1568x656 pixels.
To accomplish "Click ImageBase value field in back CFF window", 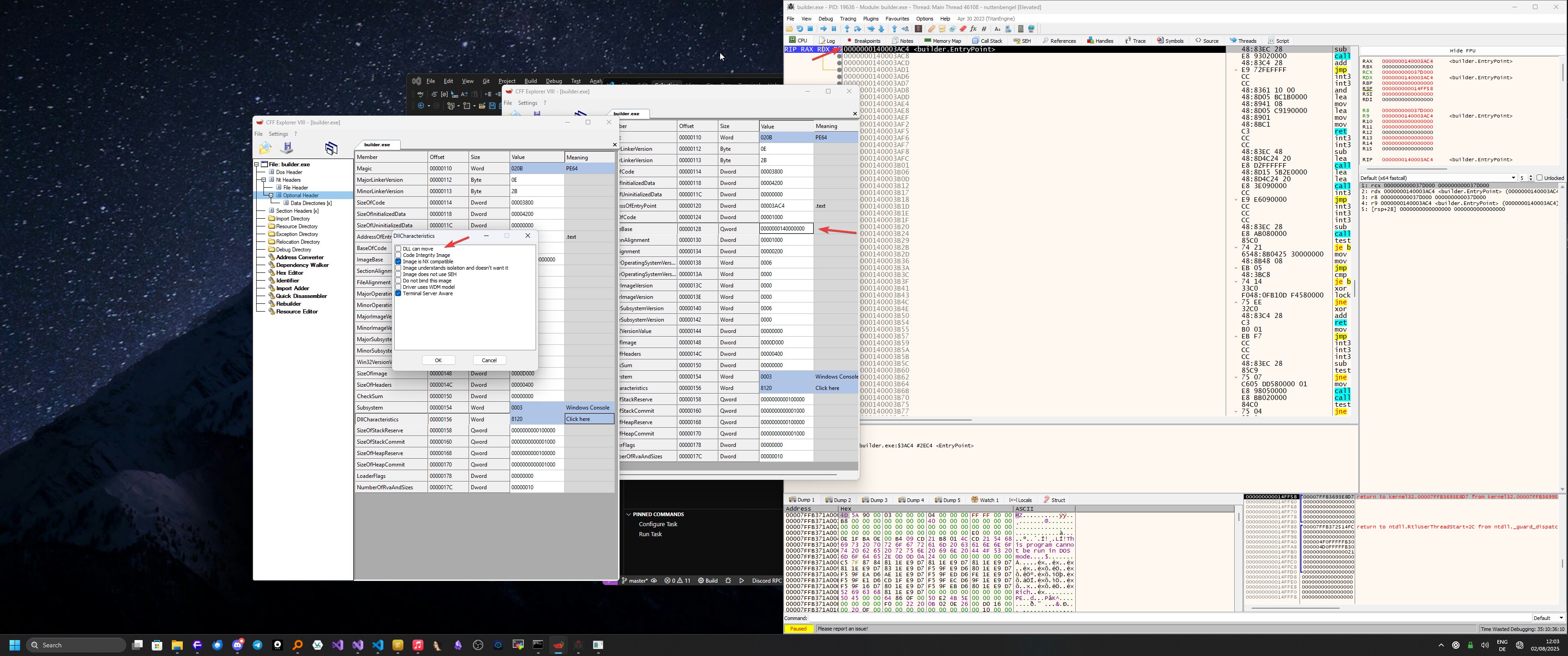I will [786, 229].
